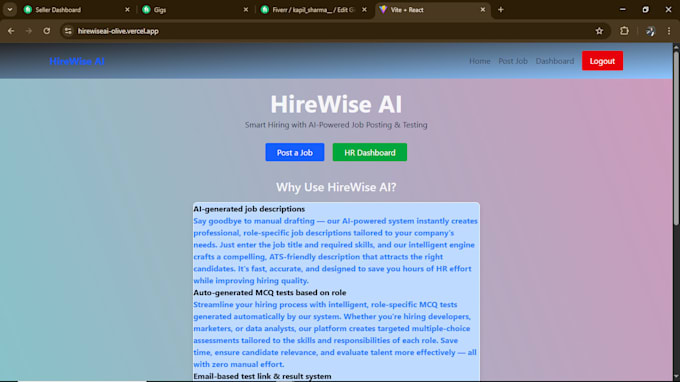Open the browser profile avatar icon
Screen dimensions: 680x382
650,31
